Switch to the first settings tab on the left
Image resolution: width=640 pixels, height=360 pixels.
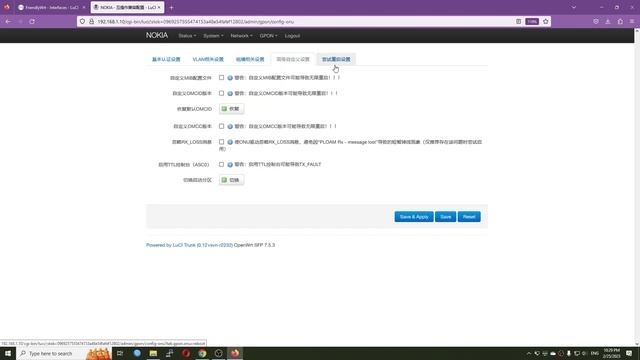166,59
